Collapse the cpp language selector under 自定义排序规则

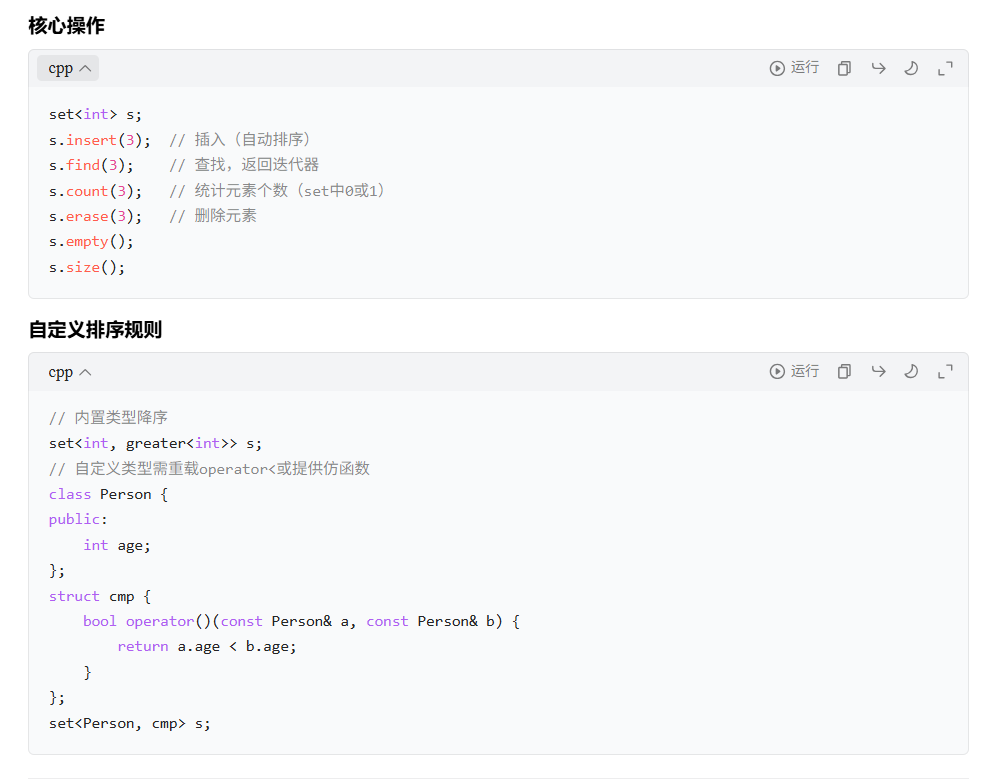click(x=69, y=372)
